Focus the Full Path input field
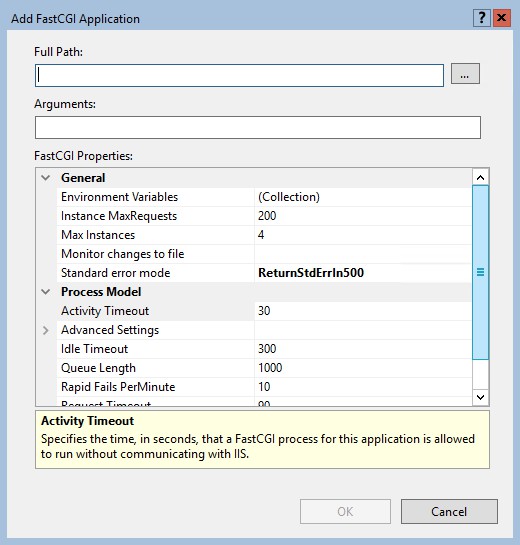The width and height of the screenshot is (520, 545). click(x=239, y=75)
